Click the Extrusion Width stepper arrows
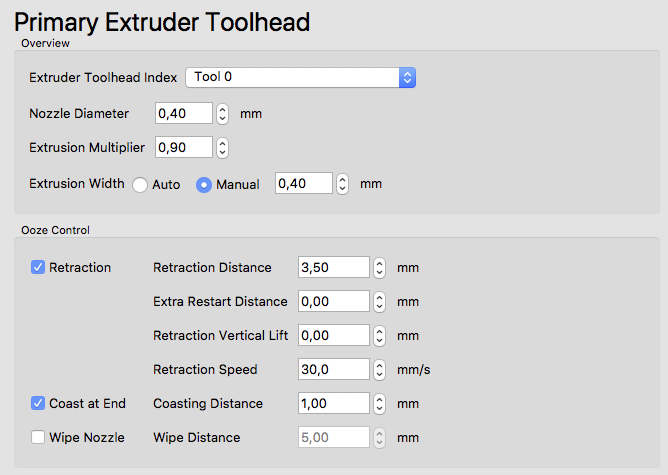Viewport: 668px width, 475px height. coord(342,183)
